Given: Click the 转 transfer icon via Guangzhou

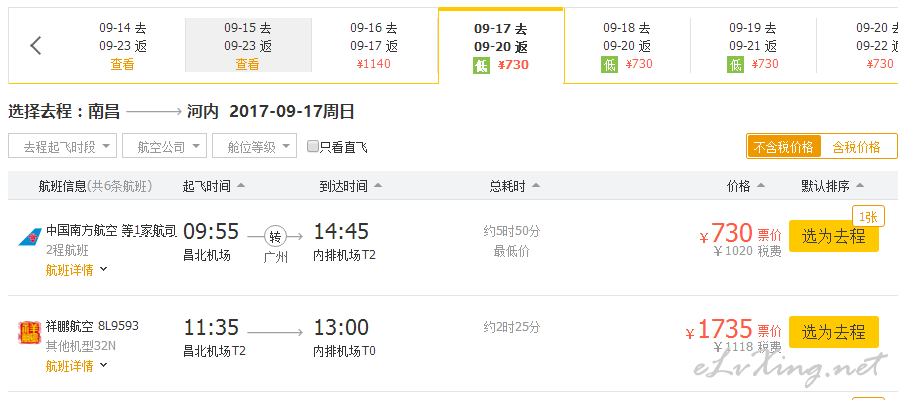Looking at the screenshot, I should (275, 236).
